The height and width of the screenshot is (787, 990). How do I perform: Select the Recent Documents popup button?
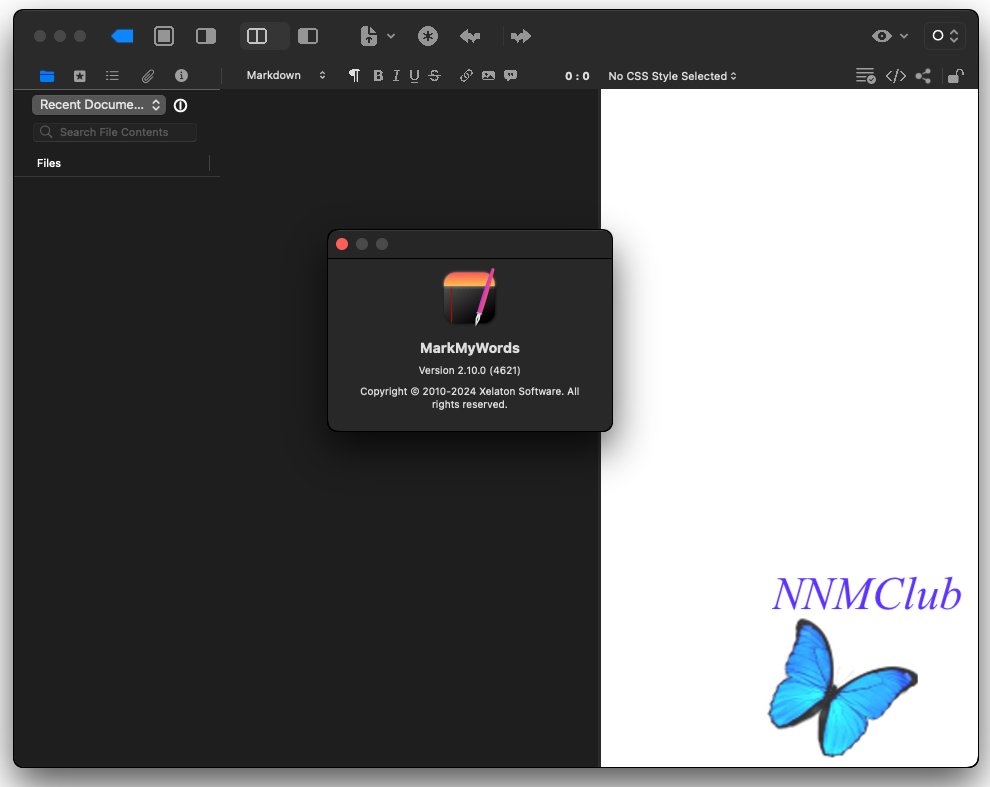click(x=99, y=105)
